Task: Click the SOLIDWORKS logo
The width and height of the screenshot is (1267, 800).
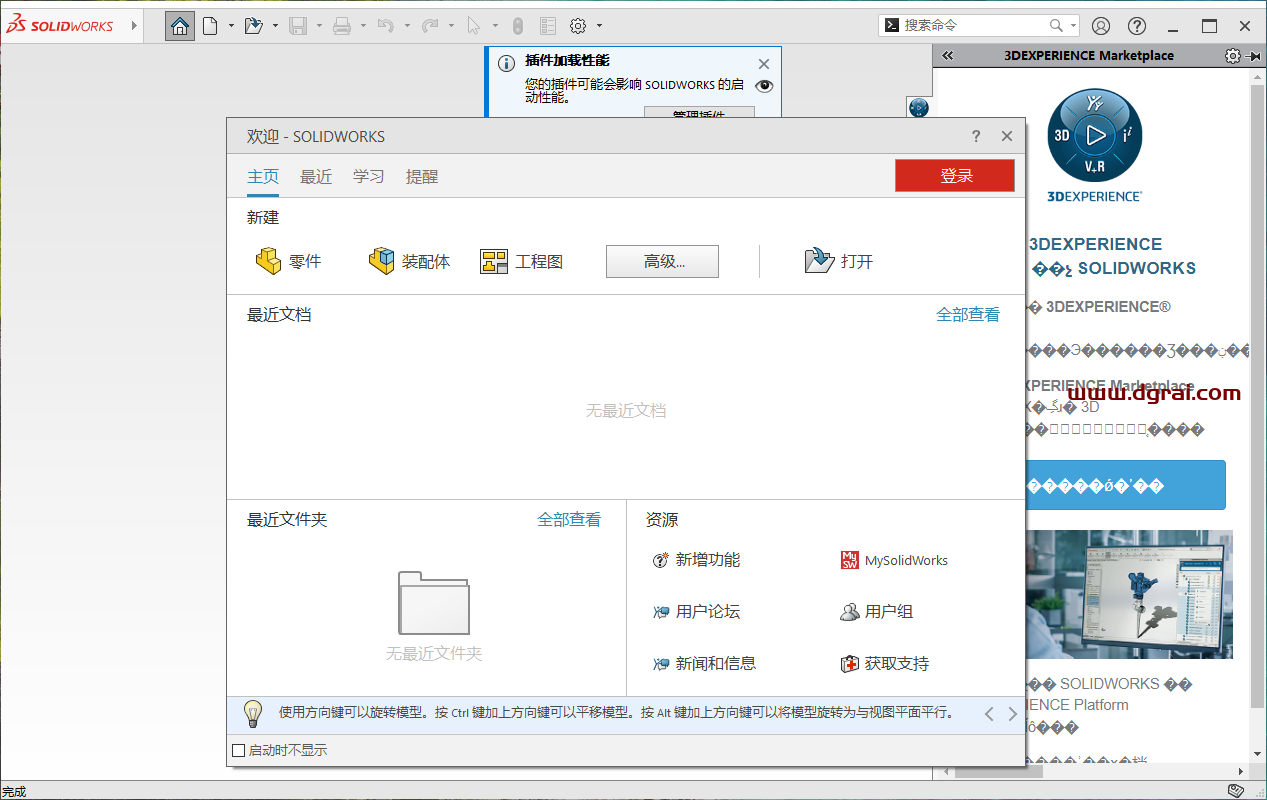Action: pos(60,26)
